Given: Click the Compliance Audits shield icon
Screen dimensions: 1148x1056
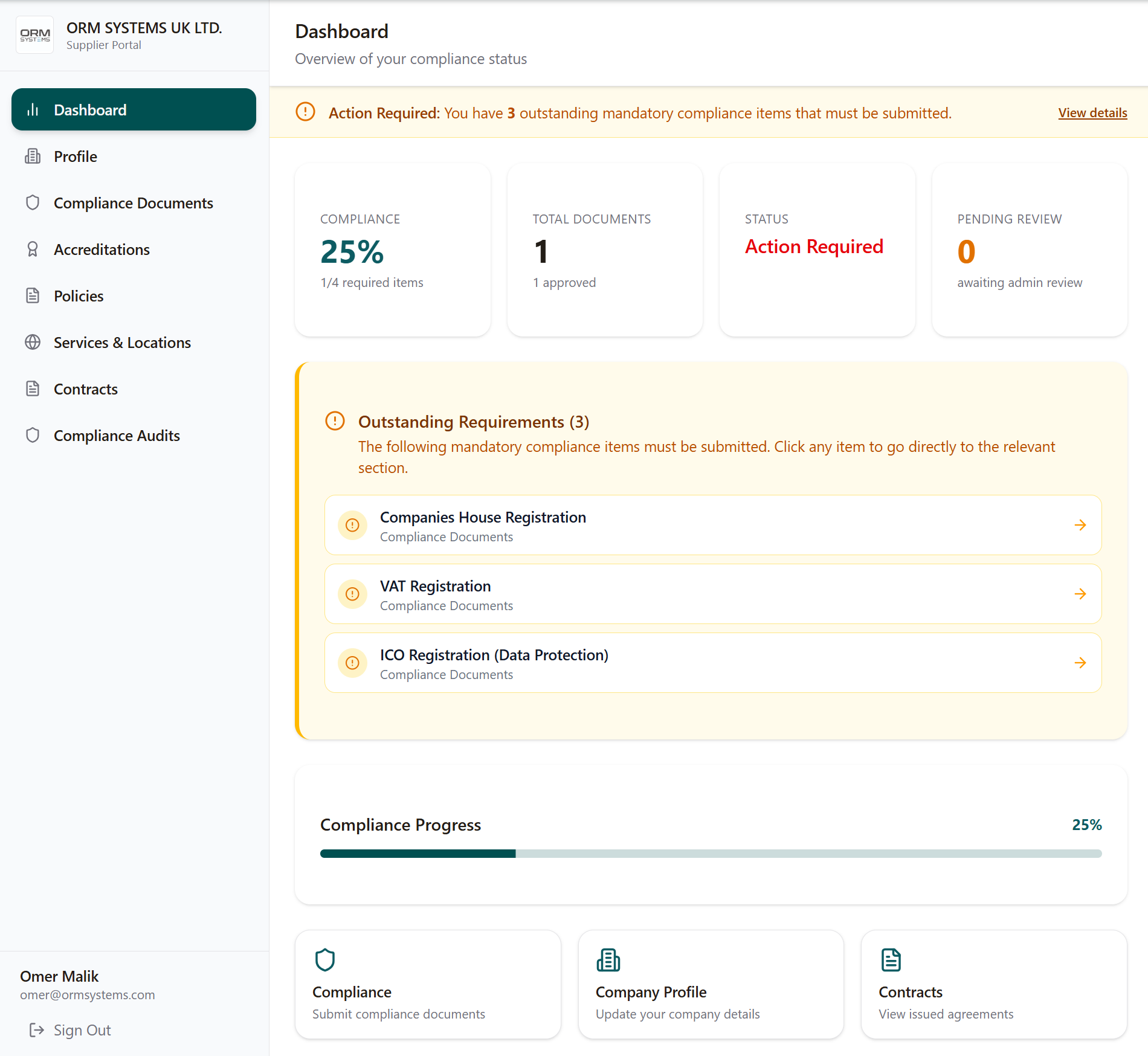Looking at the screenshot, I should (x=33, y=436).
